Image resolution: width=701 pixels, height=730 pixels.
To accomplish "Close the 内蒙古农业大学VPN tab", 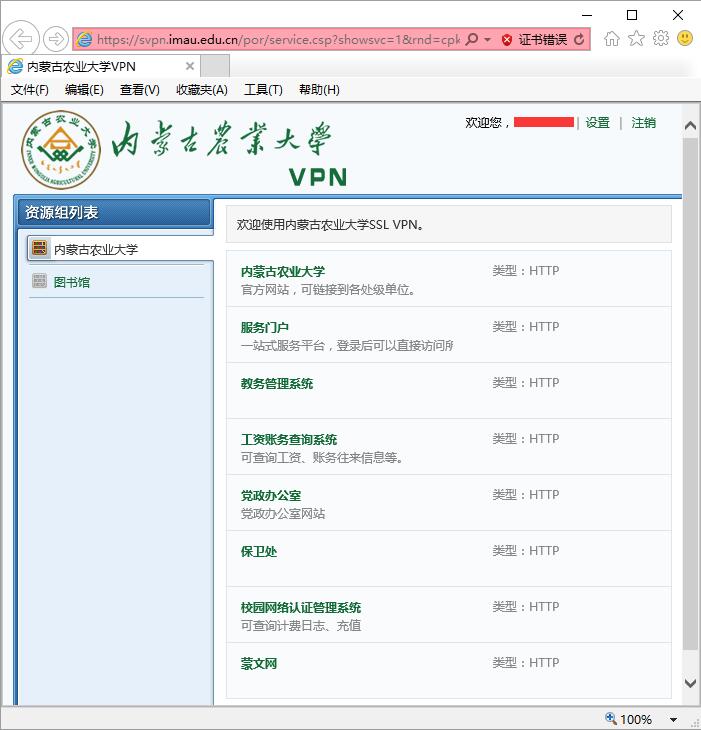I will tap(190, 66).
